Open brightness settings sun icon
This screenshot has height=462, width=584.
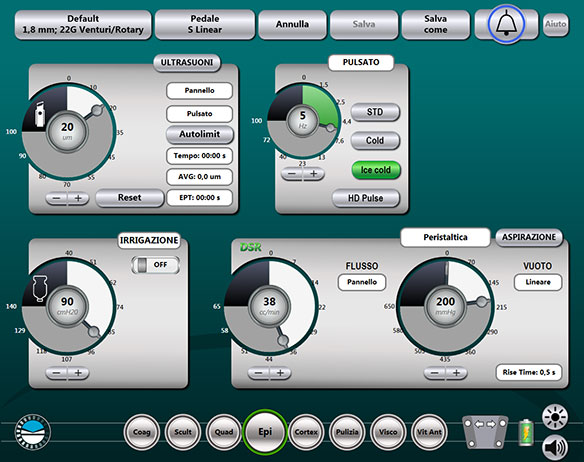click(x=555, y=417)
